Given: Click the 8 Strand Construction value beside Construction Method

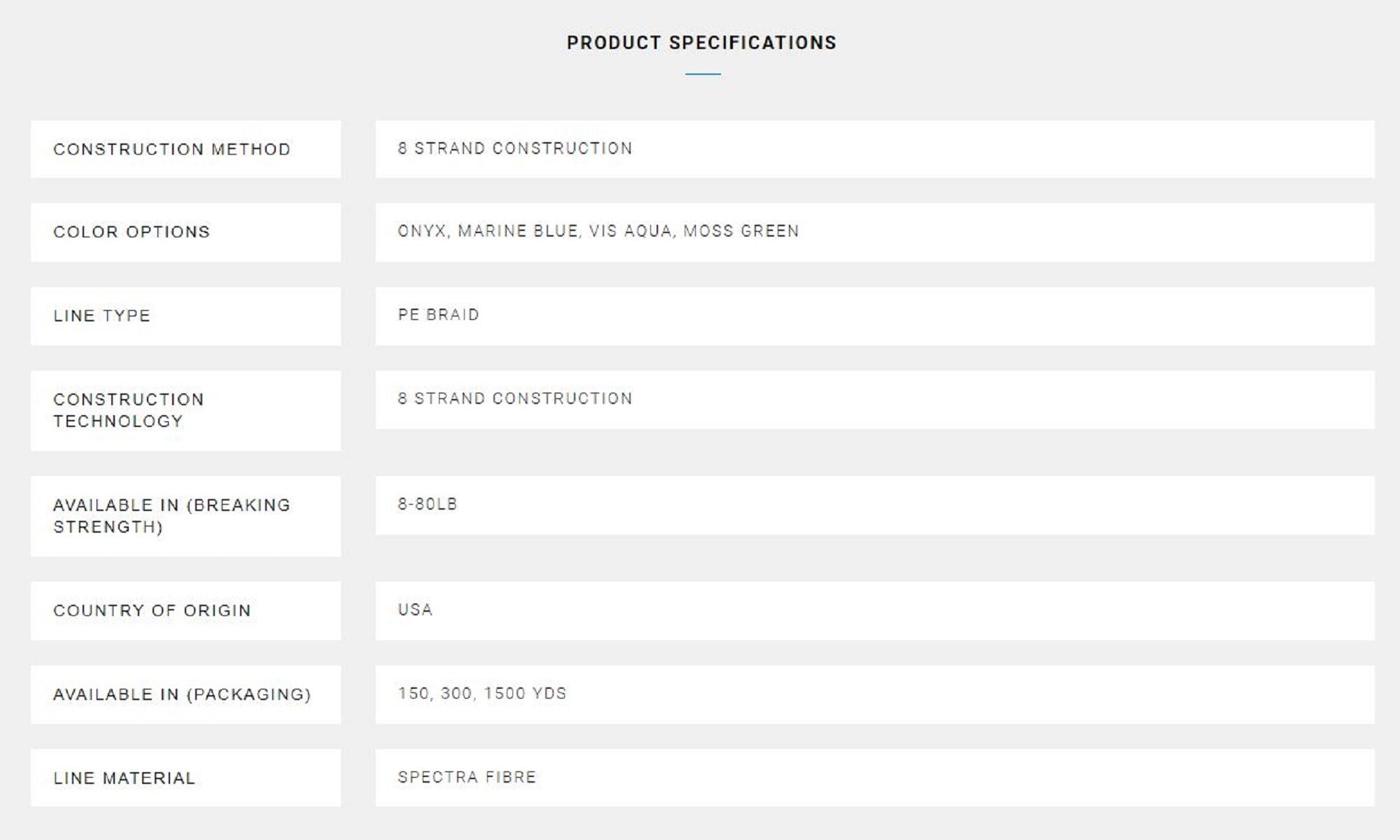Looking at the screenshot, I should pos(515,148).
